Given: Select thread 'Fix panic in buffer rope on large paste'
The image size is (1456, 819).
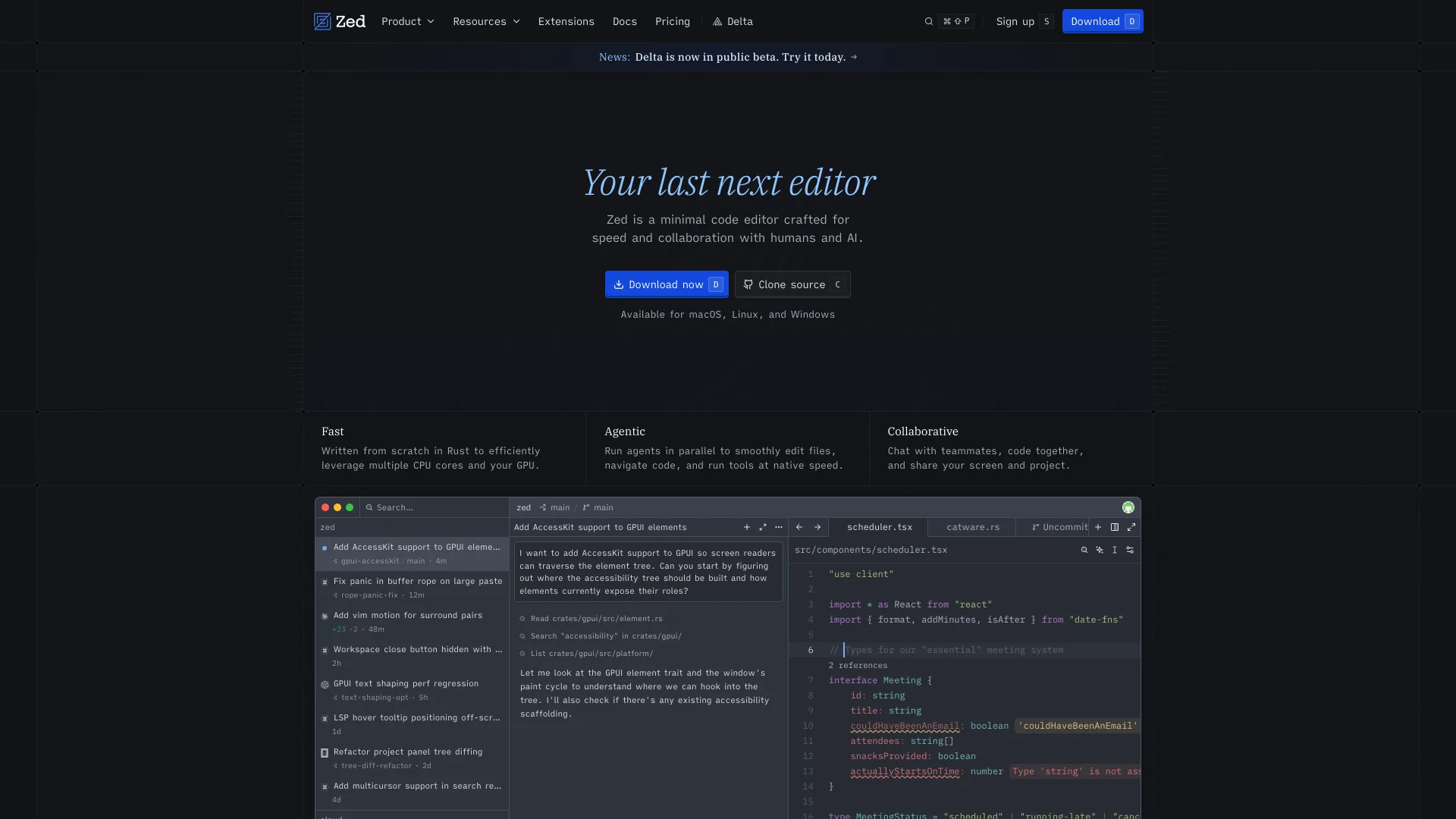Looking at the screenshot, I should click(413, 588).
